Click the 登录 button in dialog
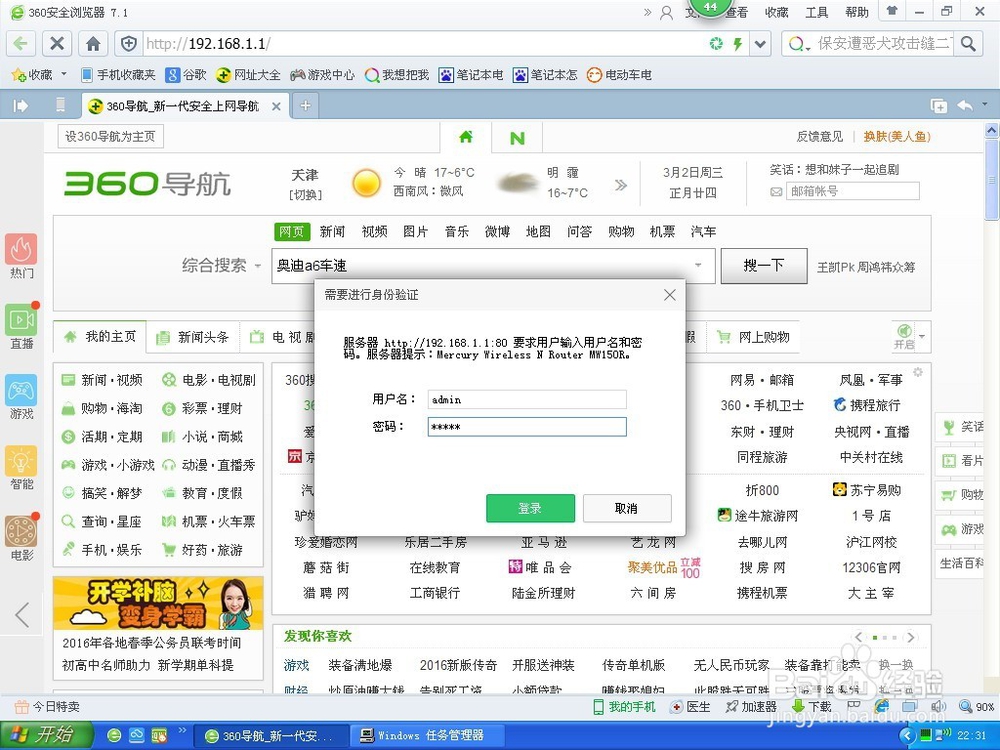The width and height of the screenshot is (1000, 750). click(x=530, y=508)
